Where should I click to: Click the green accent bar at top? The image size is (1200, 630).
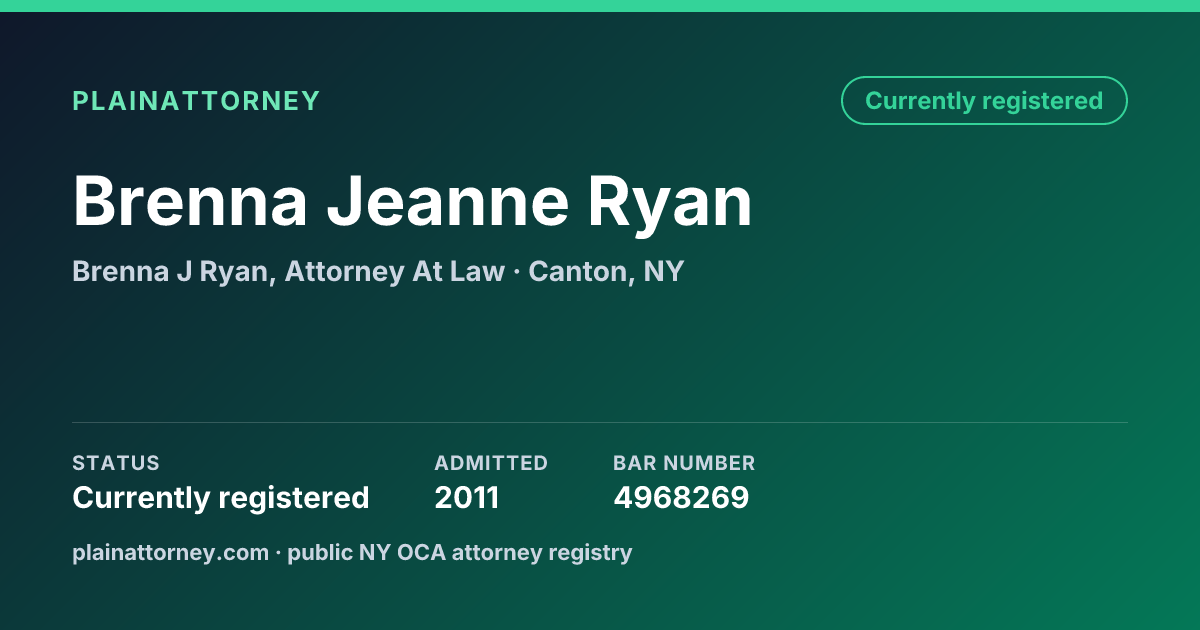(x=600, y=6)
